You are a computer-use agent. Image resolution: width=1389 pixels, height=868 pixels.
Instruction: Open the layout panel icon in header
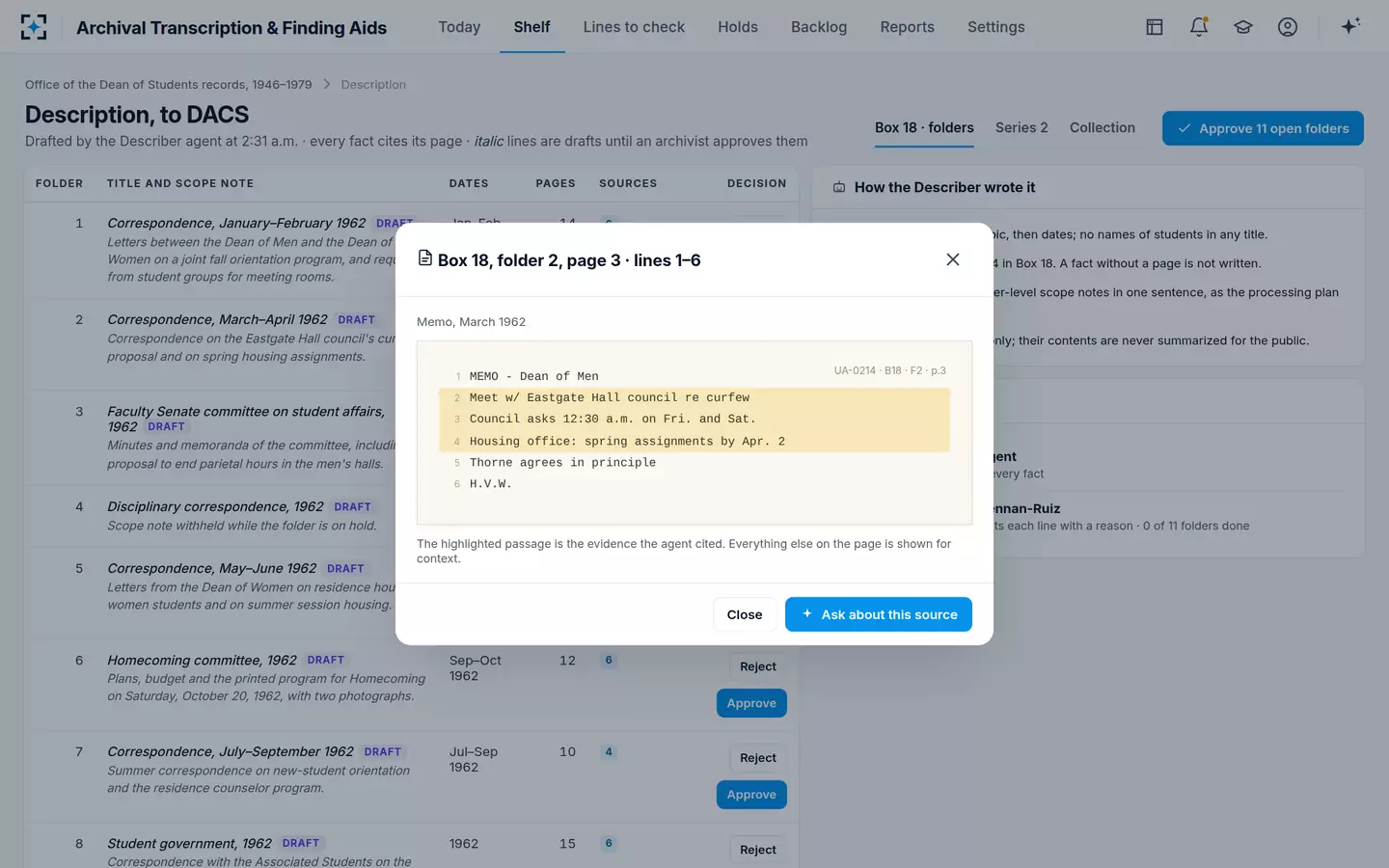tap(1155, 27)
